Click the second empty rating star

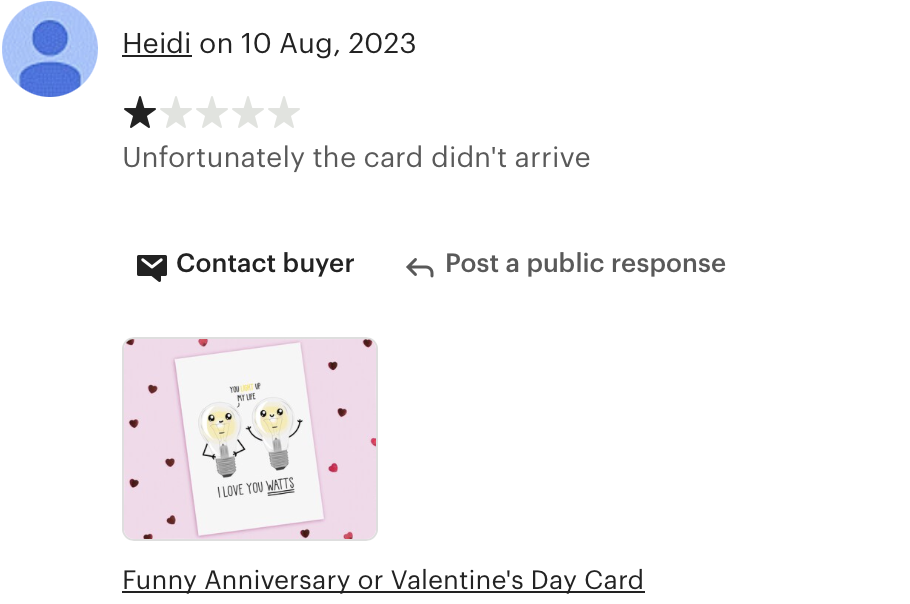[x=176, y=113]
